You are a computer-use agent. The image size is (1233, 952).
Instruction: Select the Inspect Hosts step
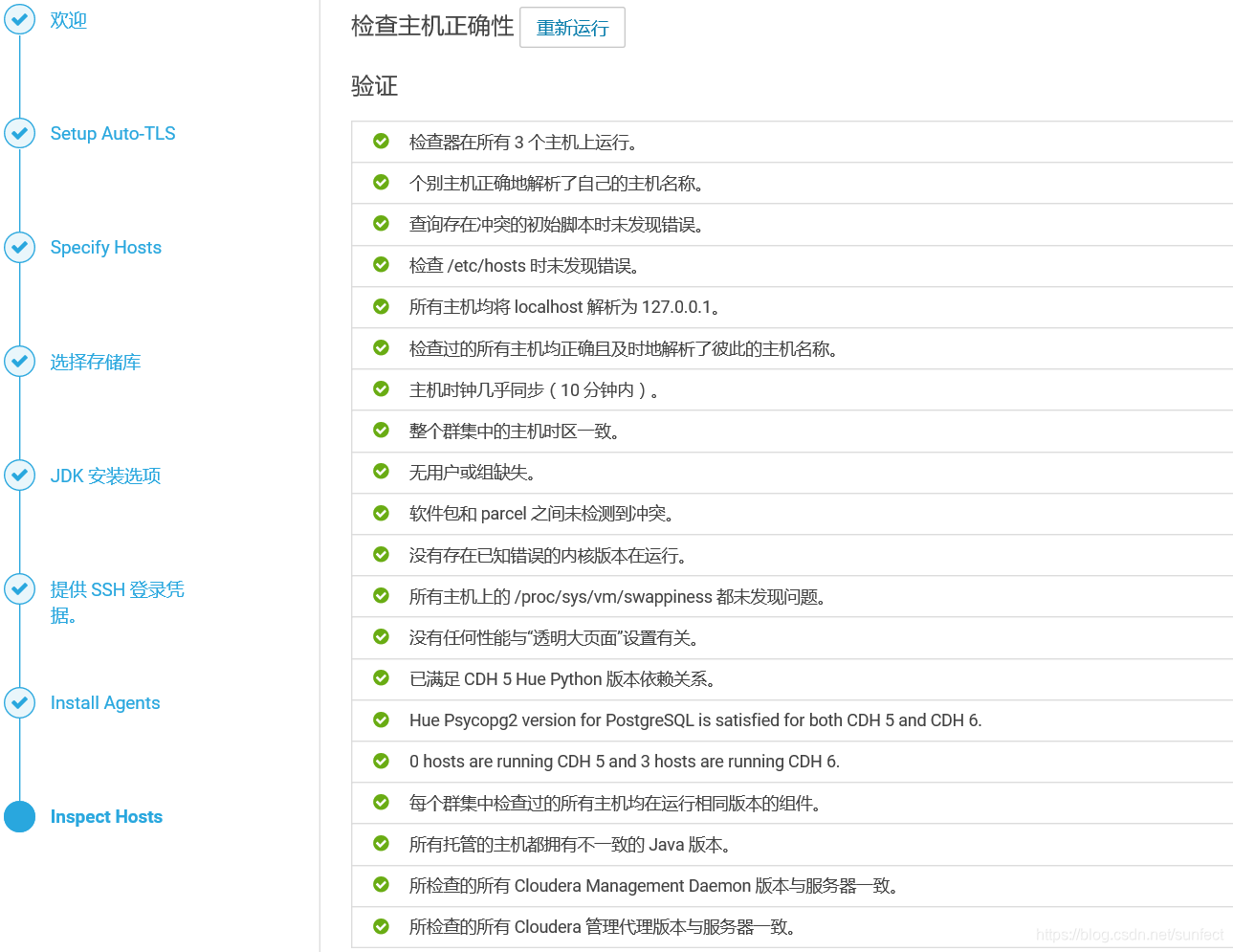click(106, 816)
